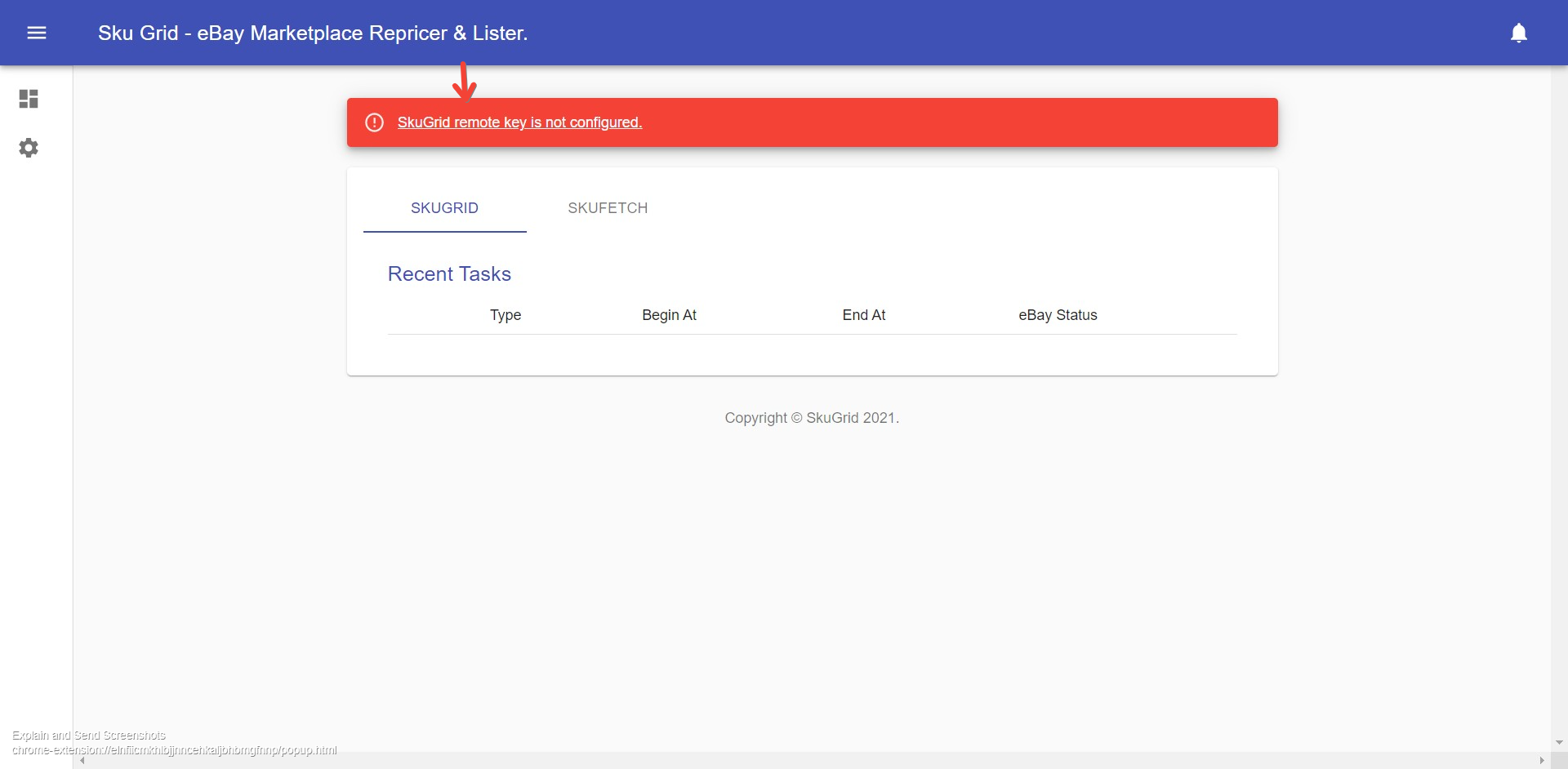The height and width of the screenshot is (769, 1568).
Task: Open the settings gear in the sidebar
Action: [x=29, y=148]
